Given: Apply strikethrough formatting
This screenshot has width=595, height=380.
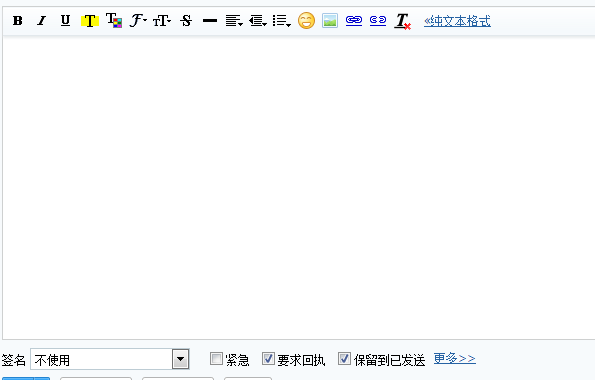Looking at the screenshot, I should [186, 20].
